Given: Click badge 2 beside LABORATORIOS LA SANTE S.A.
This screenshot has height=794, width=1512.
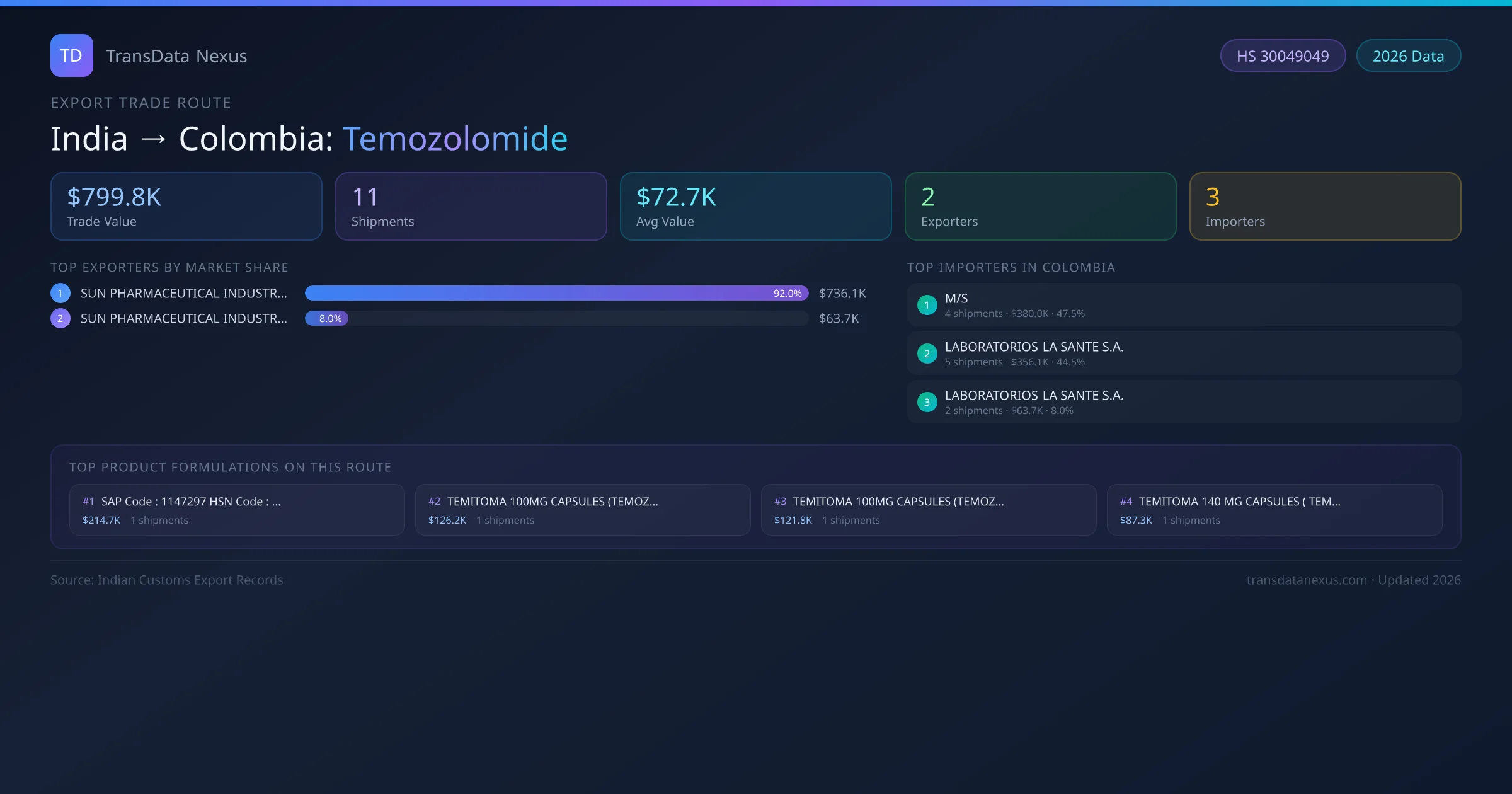Looking at the screenshot, I should click(x=927, y=354).
